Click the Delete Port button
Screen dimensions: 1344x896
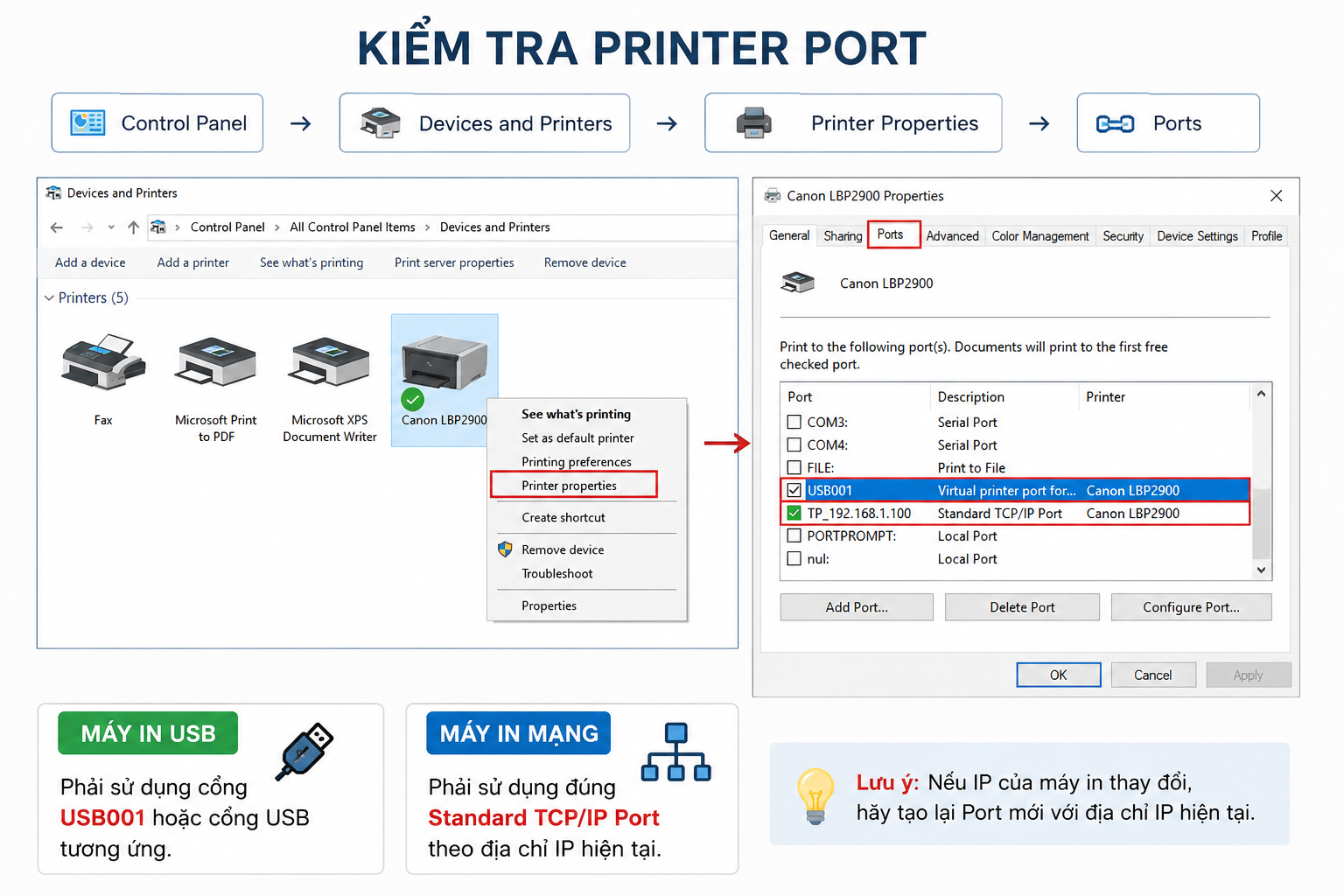1022,607
